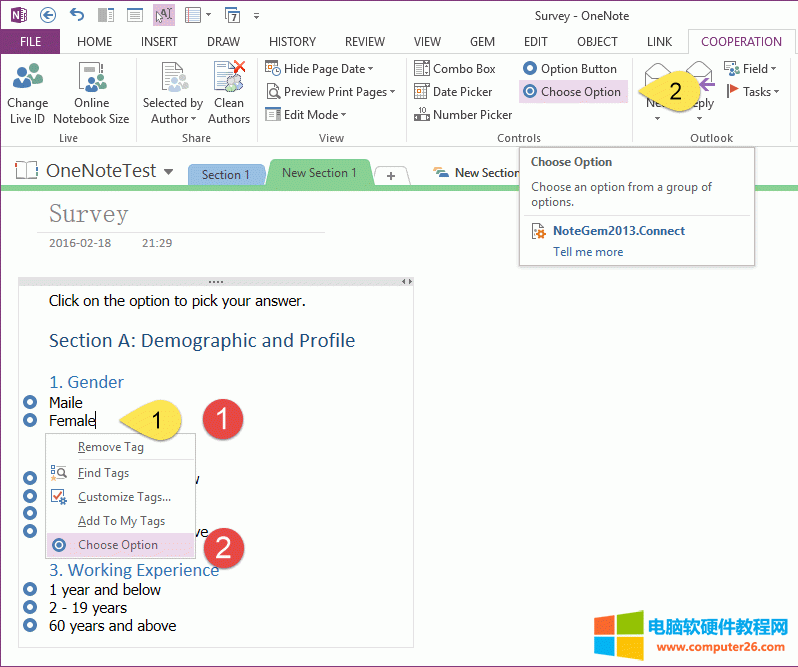
Task: Select the 1 year and below radio button
Action: coord(30,589)
